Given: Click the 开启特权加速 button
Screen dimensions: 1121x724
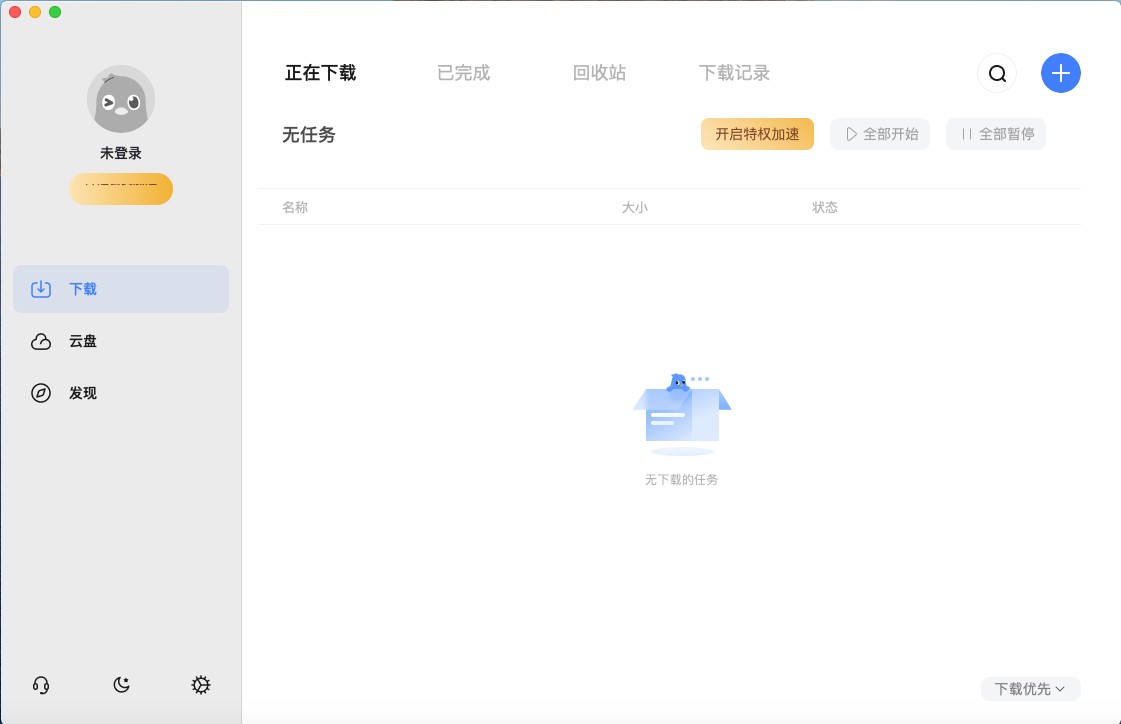Looking at the screenshot, I should (x=757, y=134).
